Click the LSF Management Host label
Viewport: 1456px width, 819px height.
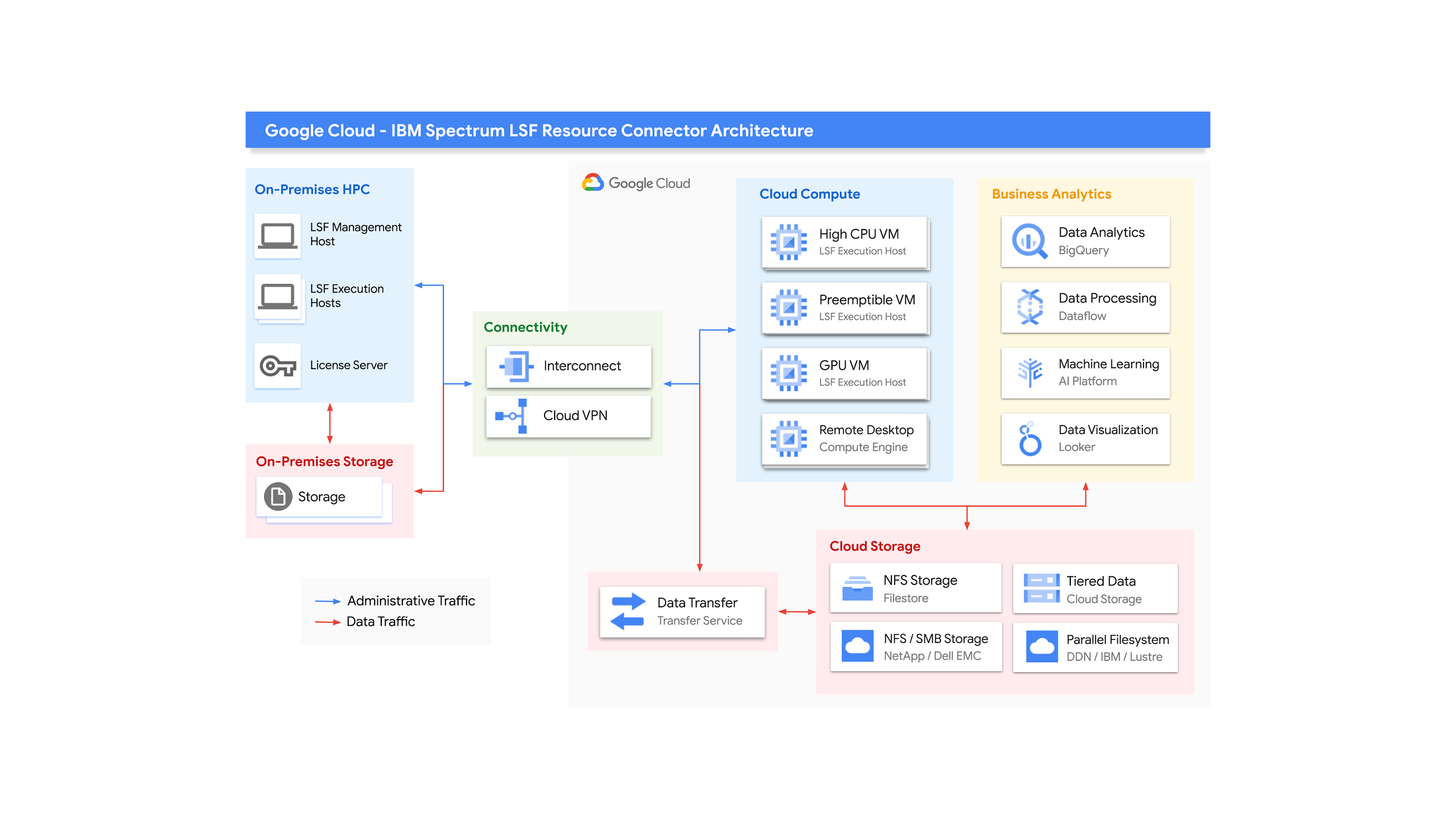tap(355, 234)
